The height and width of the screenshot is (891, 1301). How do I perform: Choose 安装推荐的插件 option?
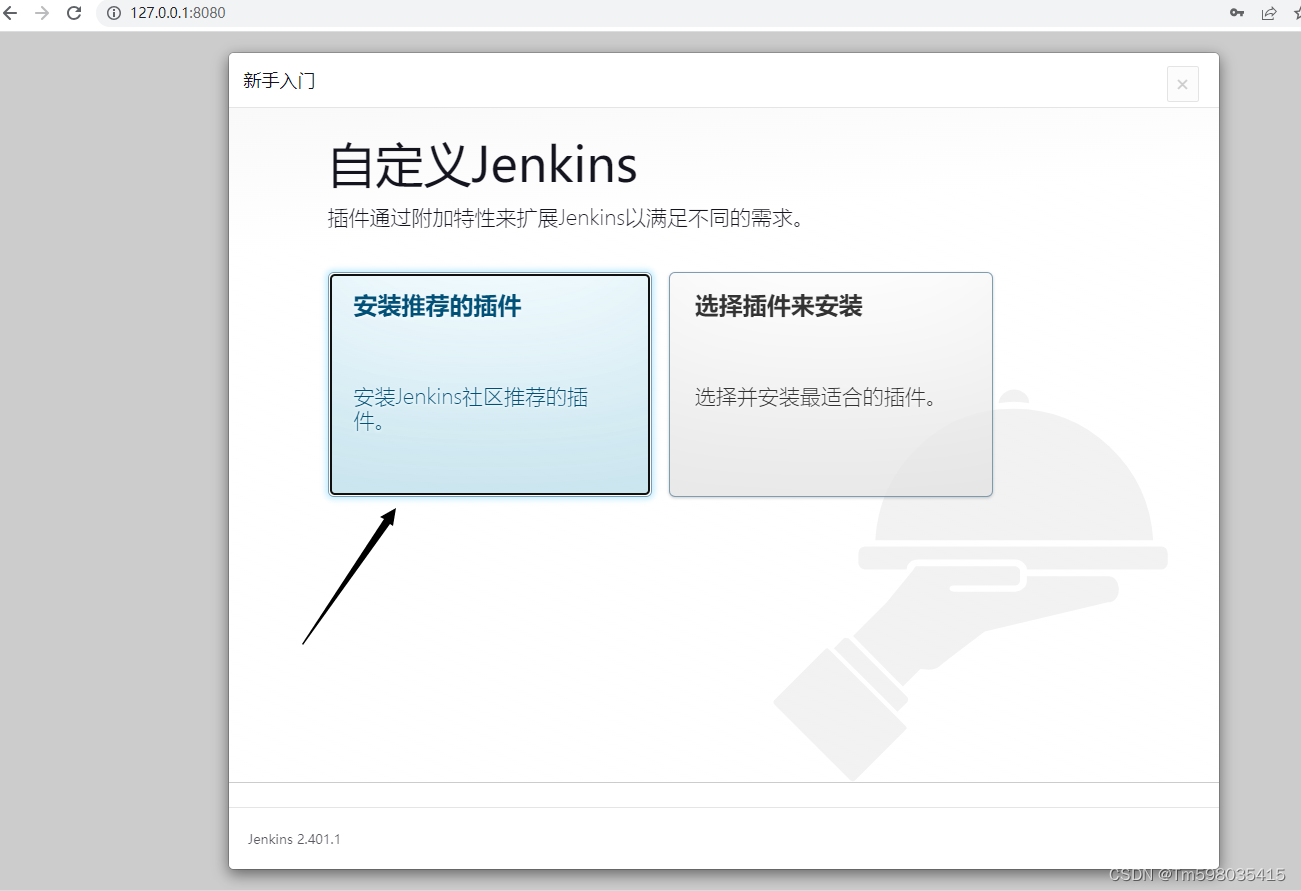point(490,384)
